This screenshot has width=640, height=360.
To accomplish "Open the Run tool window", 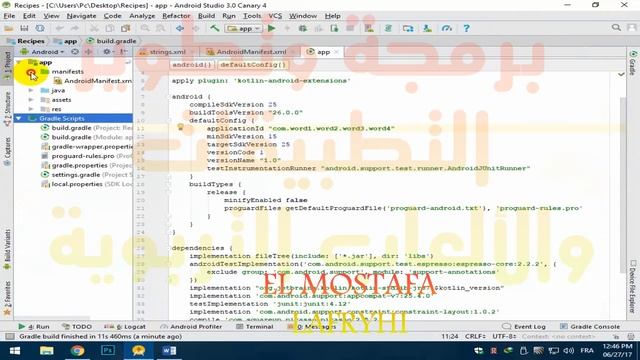I will [x=34, y=327].
